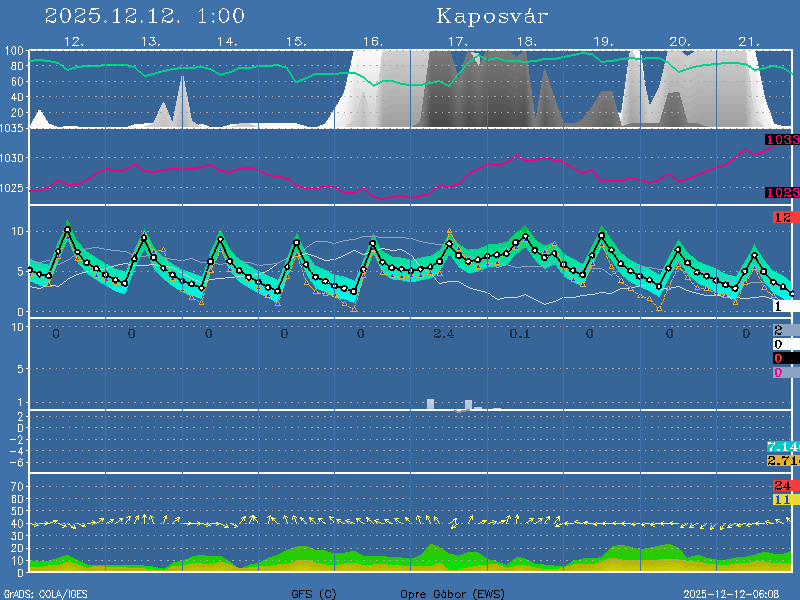Click the 0.1 precipitation total

coord(520,332)
